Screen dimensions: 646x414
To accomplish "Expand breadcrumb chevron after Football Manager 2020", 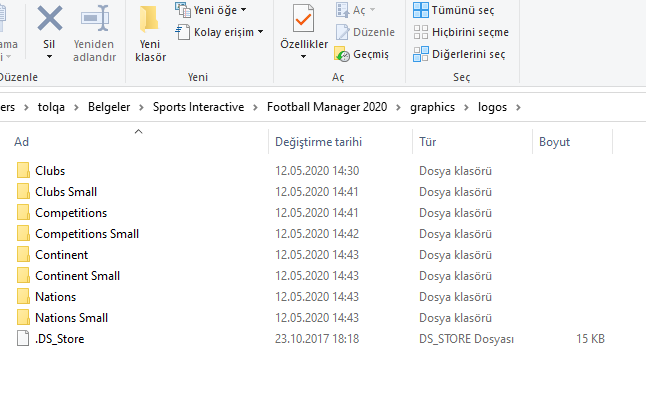I will point(398,108).
